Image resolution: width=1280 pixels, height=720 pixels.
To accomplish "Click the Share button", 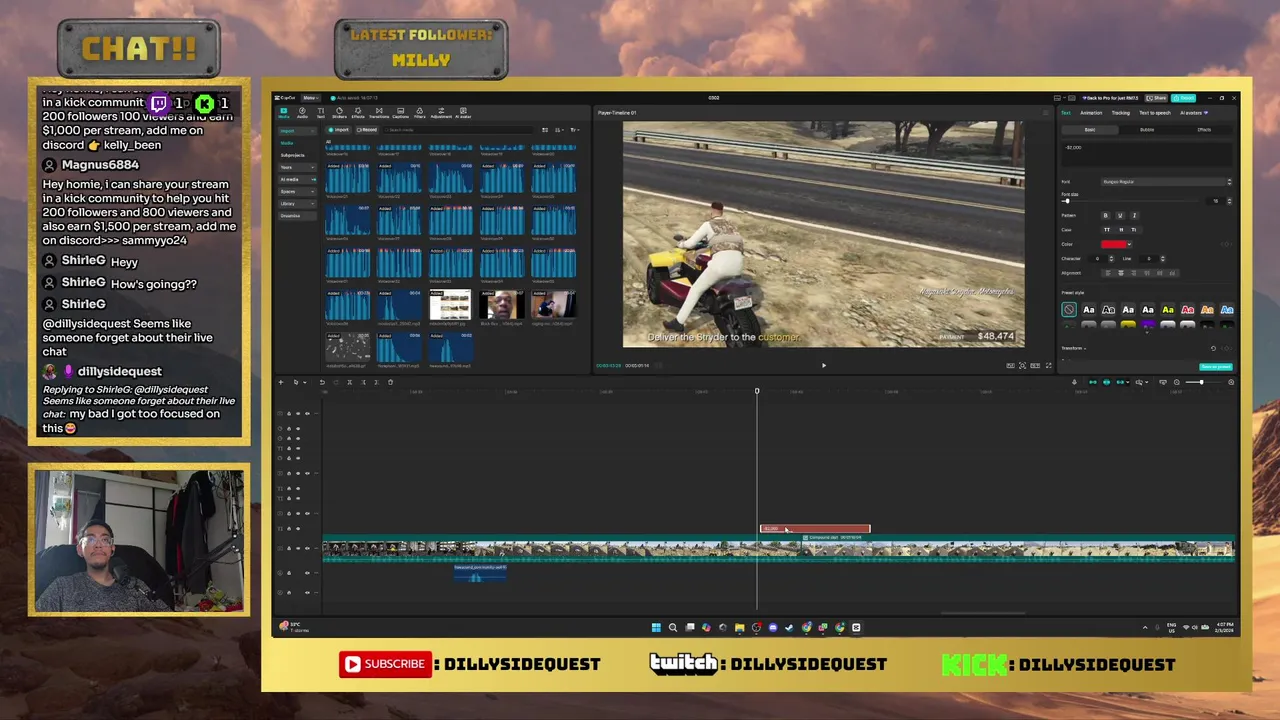I will [x=1156, y=98].
